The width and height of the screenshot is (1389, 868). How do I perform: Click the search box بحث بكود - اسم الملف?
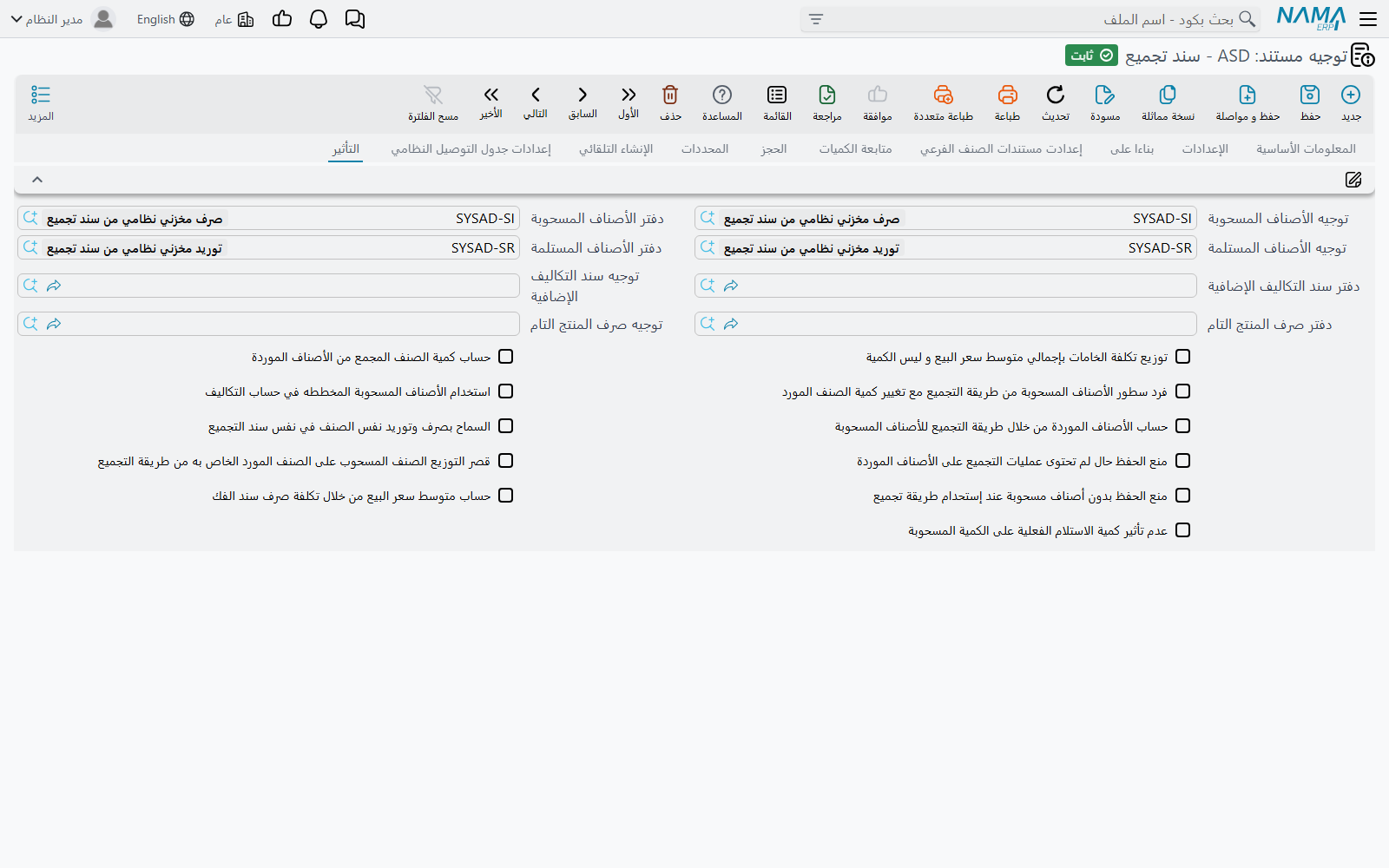[1030, 19]
